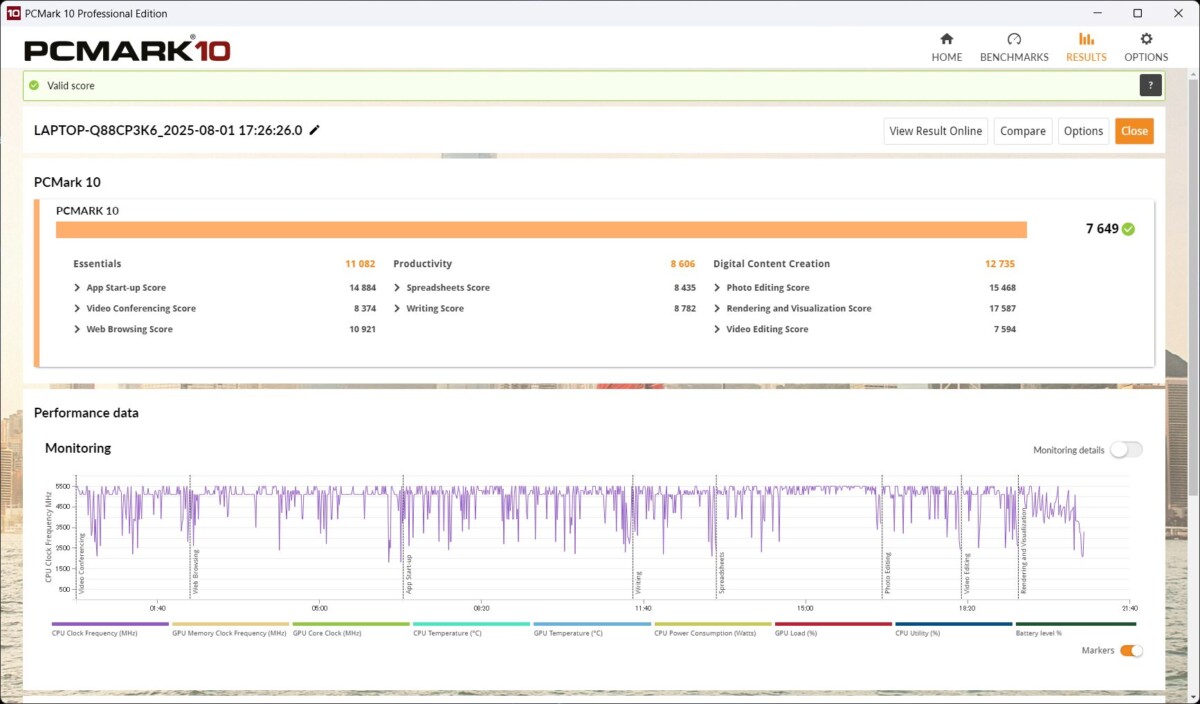Open the Options button beside Compare
This screenshot has width=1200, height=704.
(1083, 131)
